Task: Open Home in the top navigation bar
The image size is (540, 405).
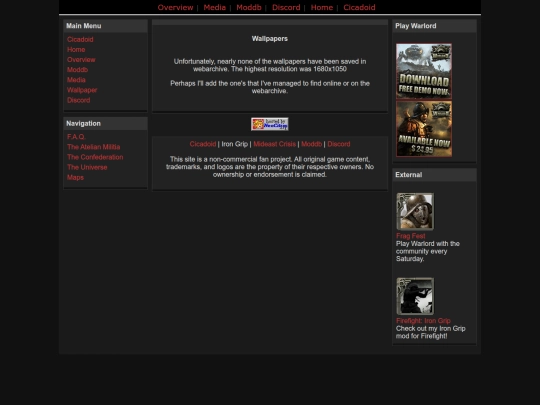Action: [x=322, y=7]
